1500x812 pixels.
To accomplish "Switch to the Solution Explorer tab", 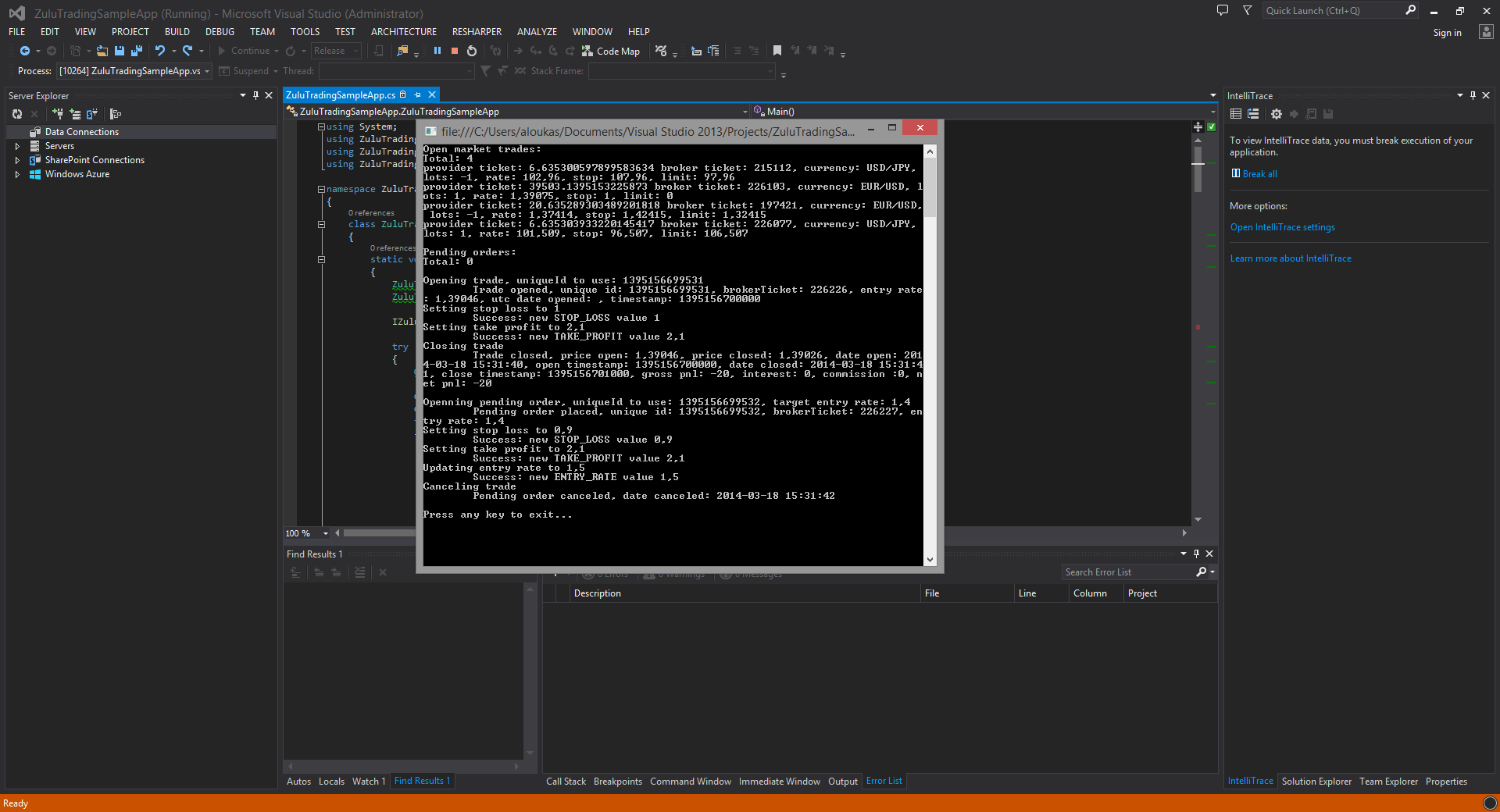I will point(1316,782).
